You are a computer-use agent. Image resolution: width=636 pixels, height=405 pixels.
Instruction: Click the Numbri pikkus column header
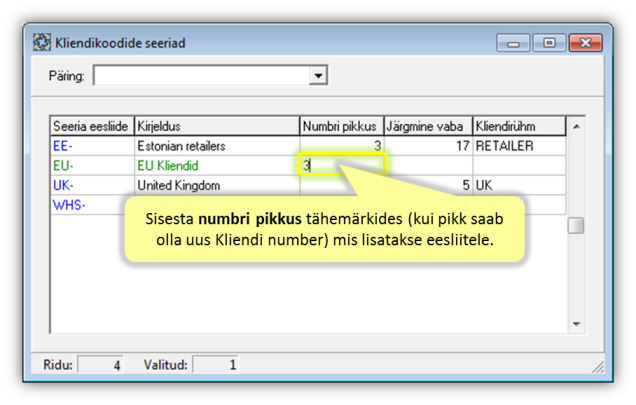pyautogui.click(x=342, y=126)
